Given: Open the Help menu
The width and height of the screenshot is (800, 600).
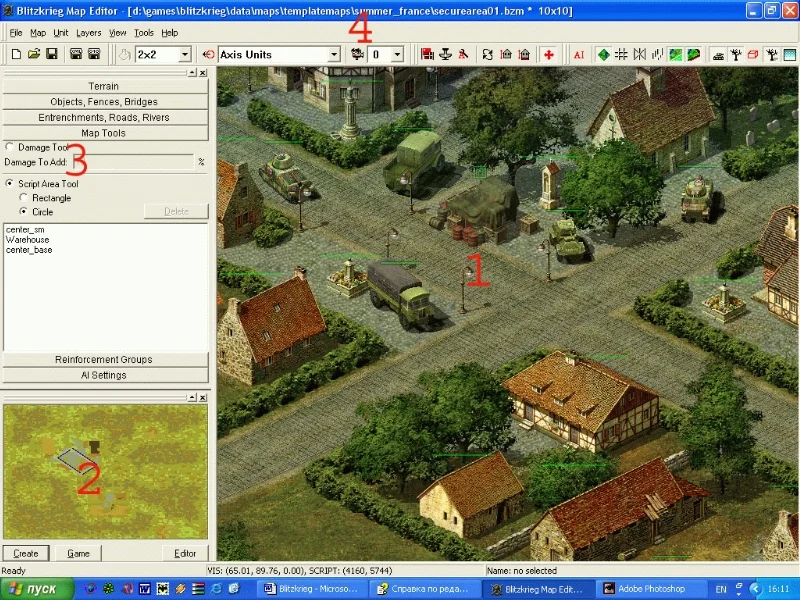Looking at the screenshot, I should [x=169, y=33].
